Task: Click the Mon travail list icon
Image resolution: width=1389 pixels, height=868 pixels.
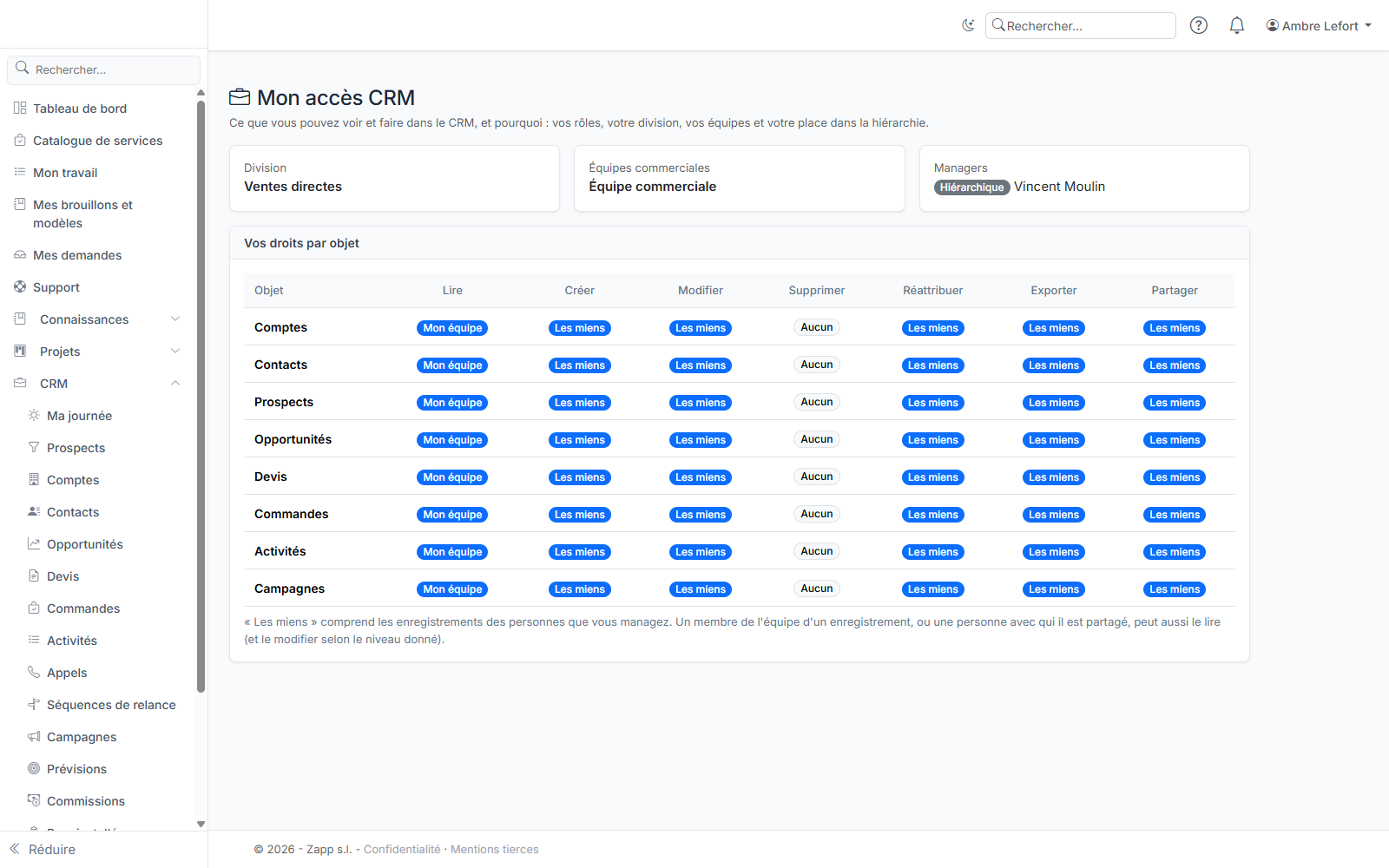Action: [x=20, y=172]
